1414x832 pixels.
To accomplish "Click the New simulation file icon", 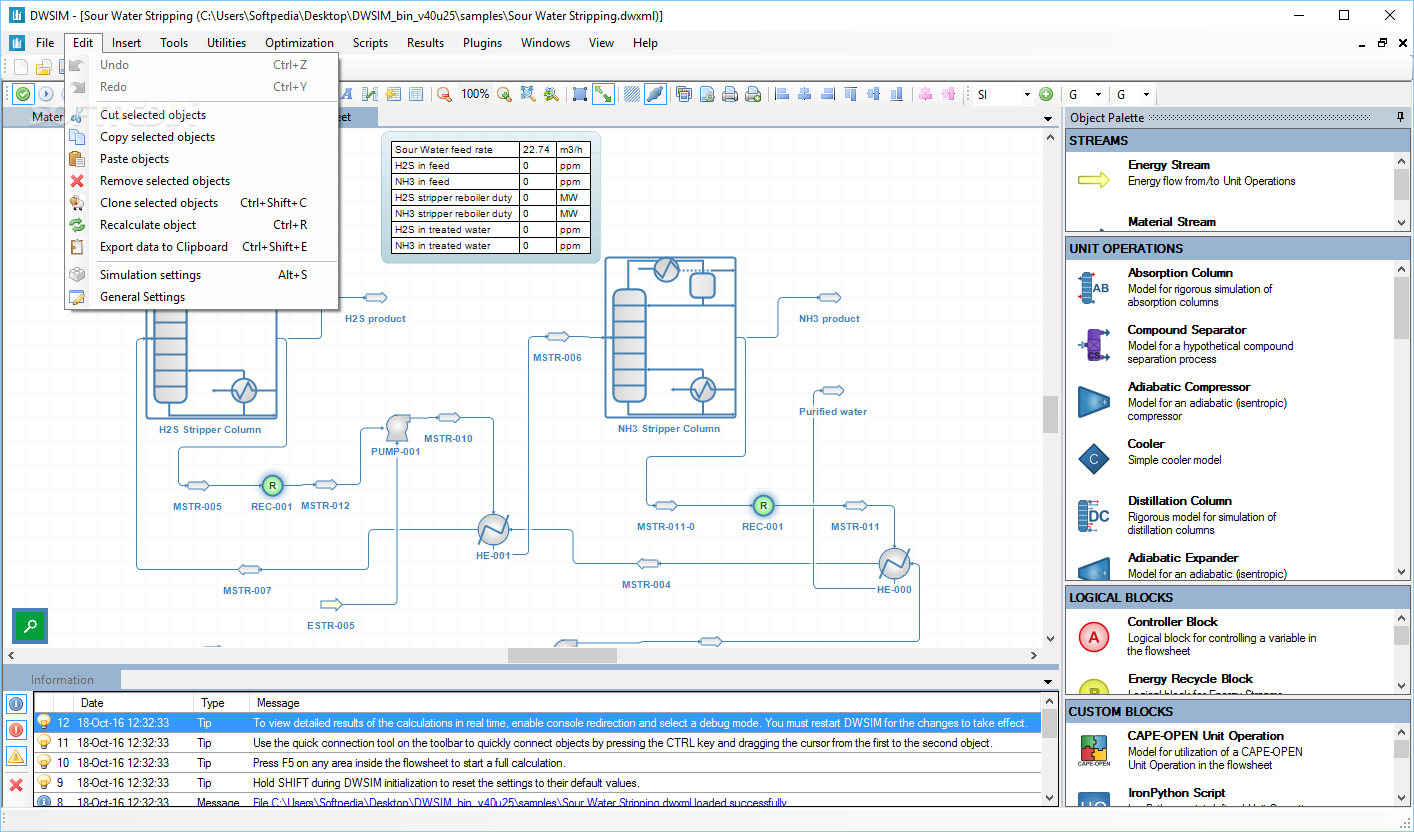I will click(x=21, y=68).
